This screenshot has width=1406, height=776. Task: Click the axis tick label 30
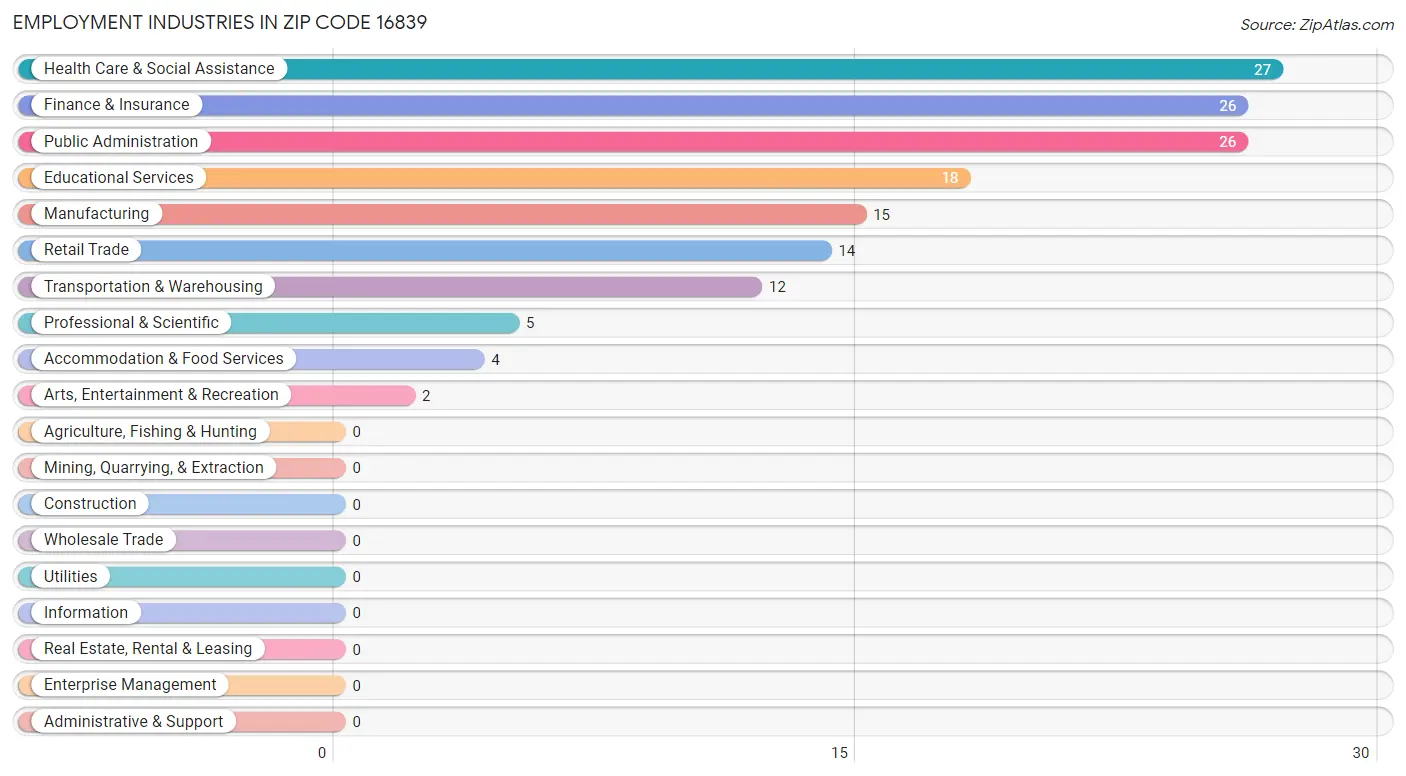coord(1360,753)
